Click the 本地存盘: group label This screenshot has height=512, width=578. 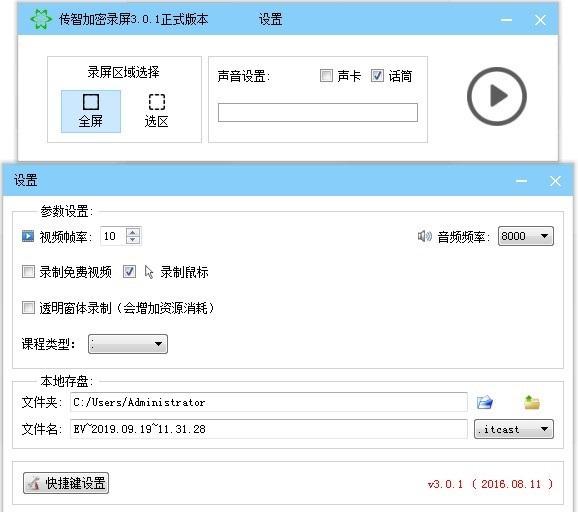tap(67, 381)
